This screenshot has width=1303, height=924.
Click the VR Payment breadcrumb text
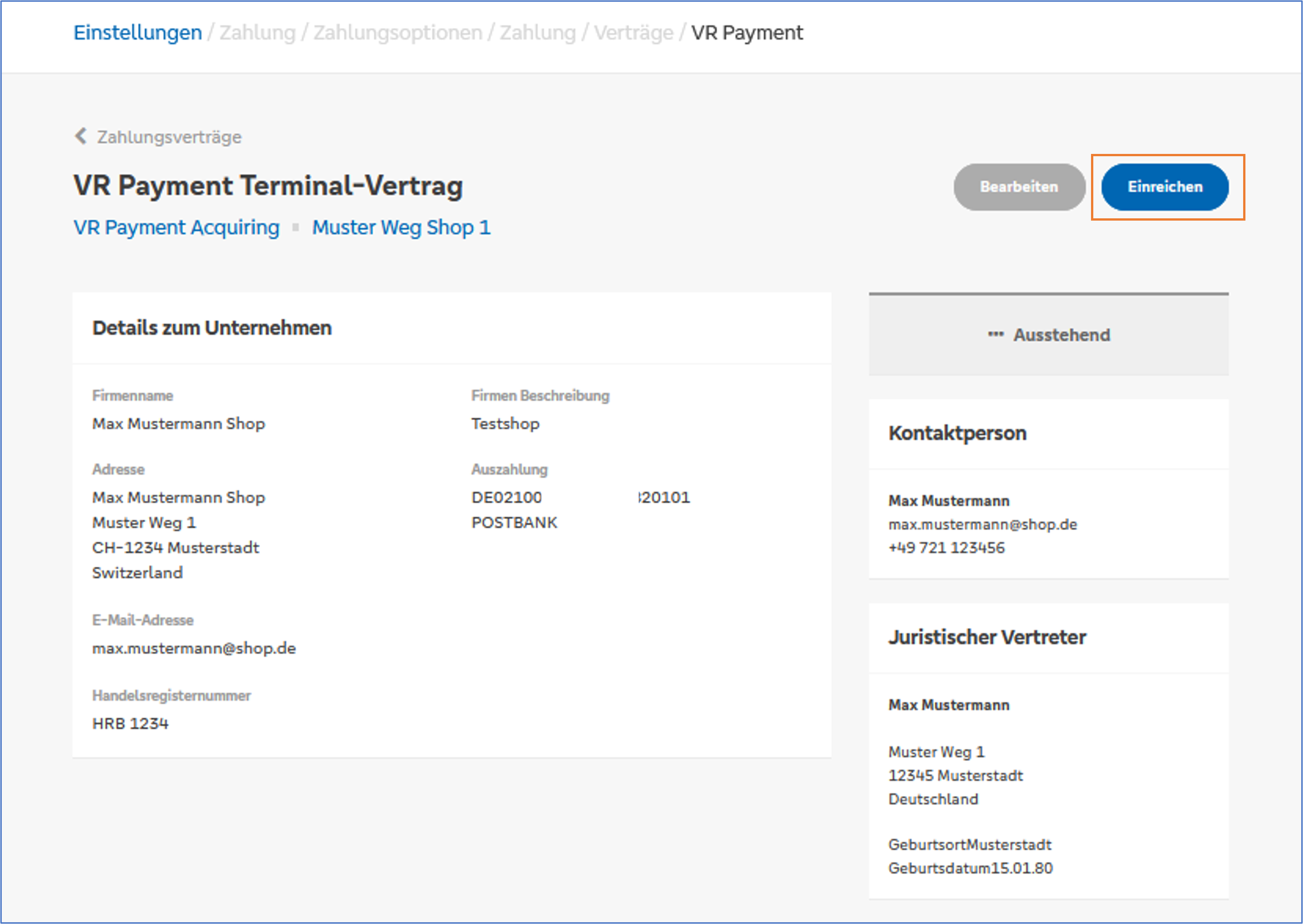tap(747, 33)
